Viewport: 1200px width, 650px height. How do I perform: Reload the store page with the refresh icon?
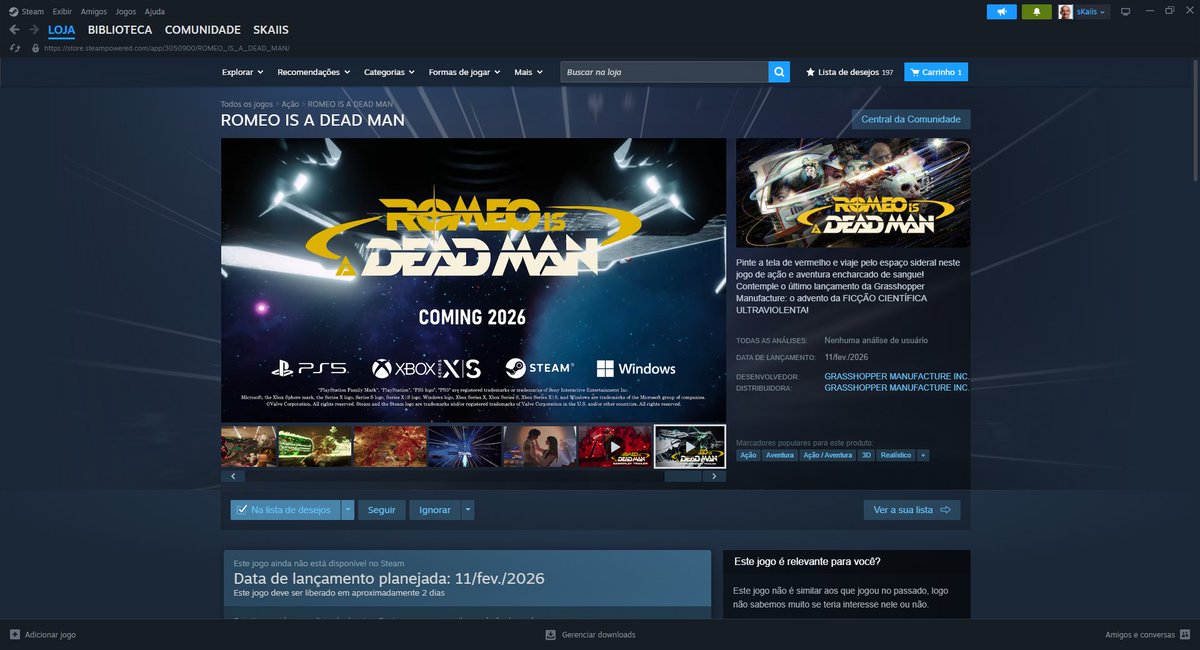14,48
